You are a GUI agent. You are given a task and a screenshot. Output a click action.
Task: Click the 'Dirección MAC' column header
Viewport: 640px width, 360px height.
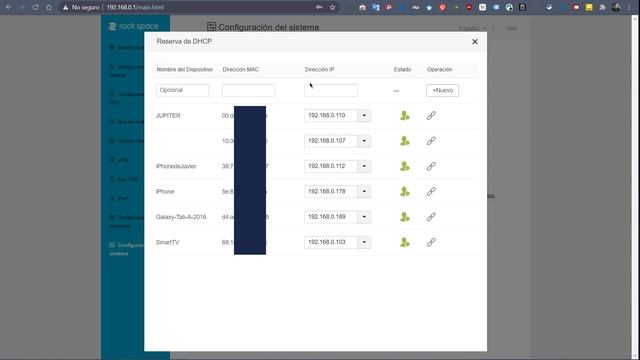pyautogui.click(x=241, y=69)
